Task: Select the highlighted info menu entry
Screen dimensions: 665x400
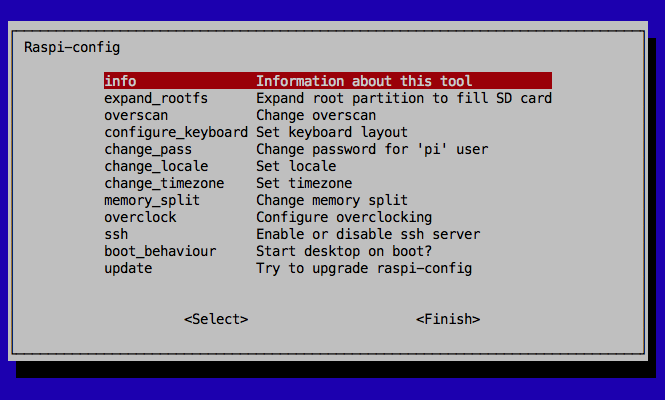Action: (x=328, y=81)
